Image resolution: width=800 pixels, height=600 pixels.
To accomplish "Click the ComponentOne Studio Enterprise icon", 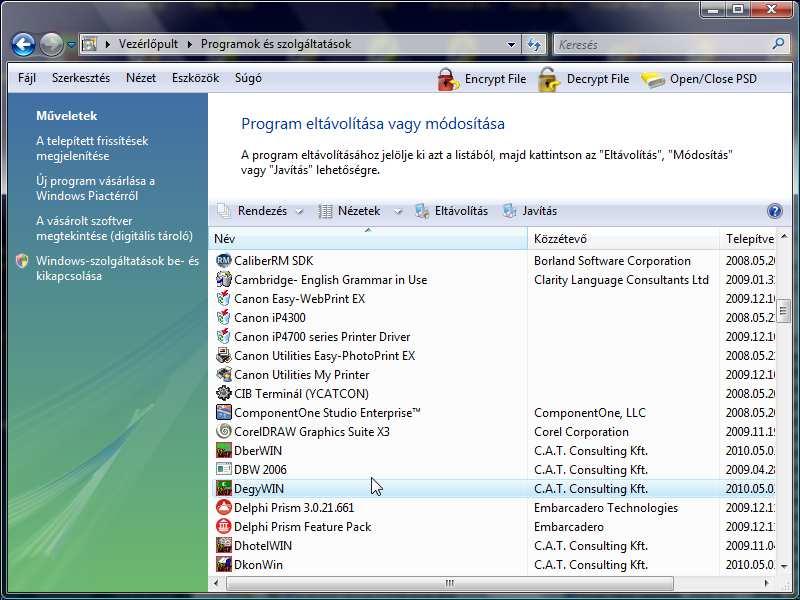I will click(223, 412).
